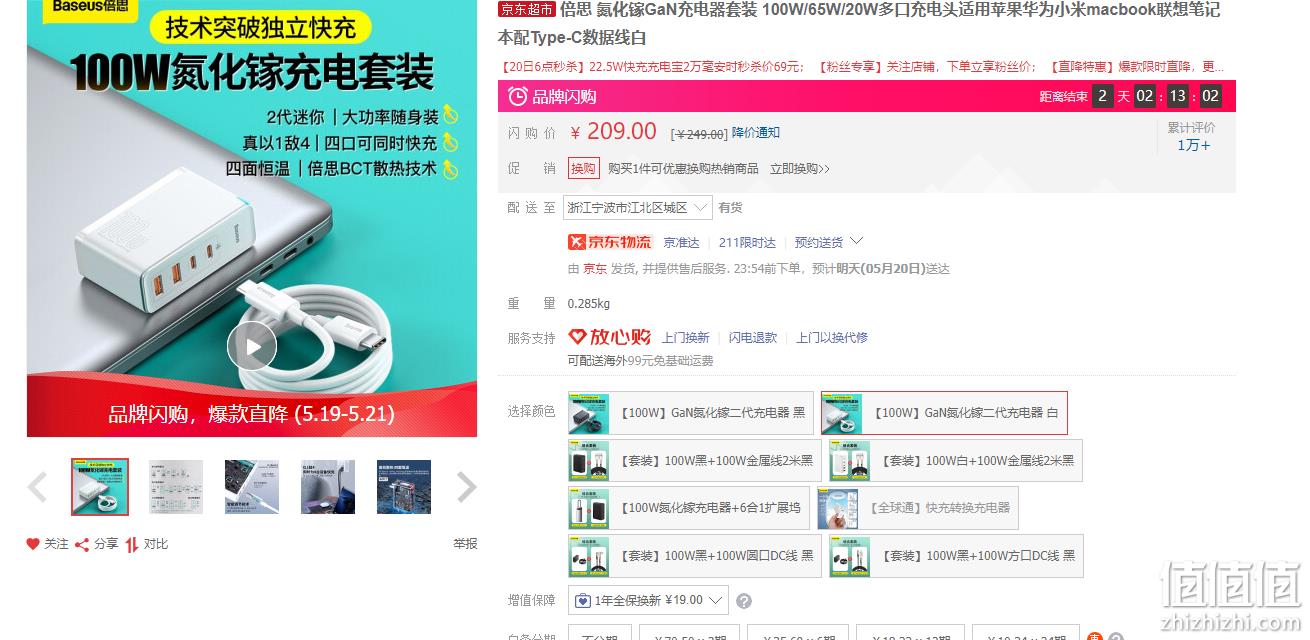Click the 品牌闪购 clock icon
Viewport: 1310px width, 640px height.
click(x=517, y=96)
